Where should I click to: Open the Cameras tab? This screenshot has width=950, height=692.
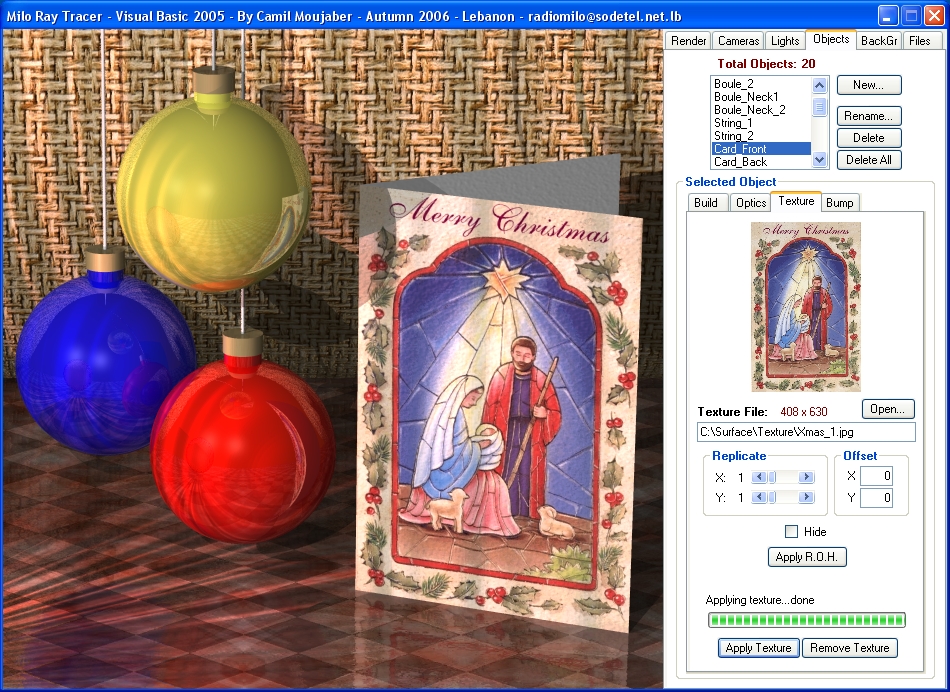pyautogui.click(x=738, y=41)
